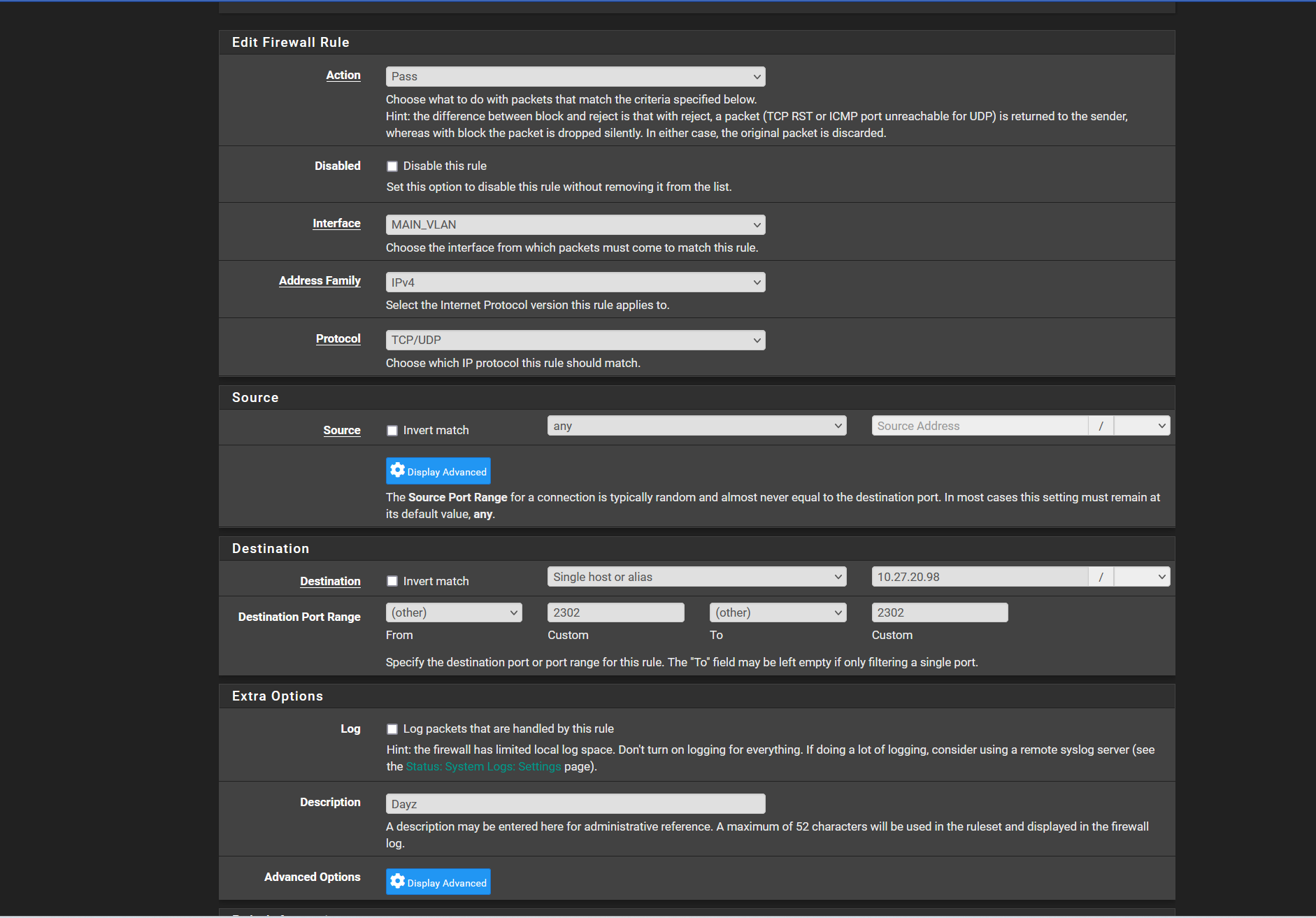Click the To custom port field 2302
1316x918 pixels.
point(940,612)
